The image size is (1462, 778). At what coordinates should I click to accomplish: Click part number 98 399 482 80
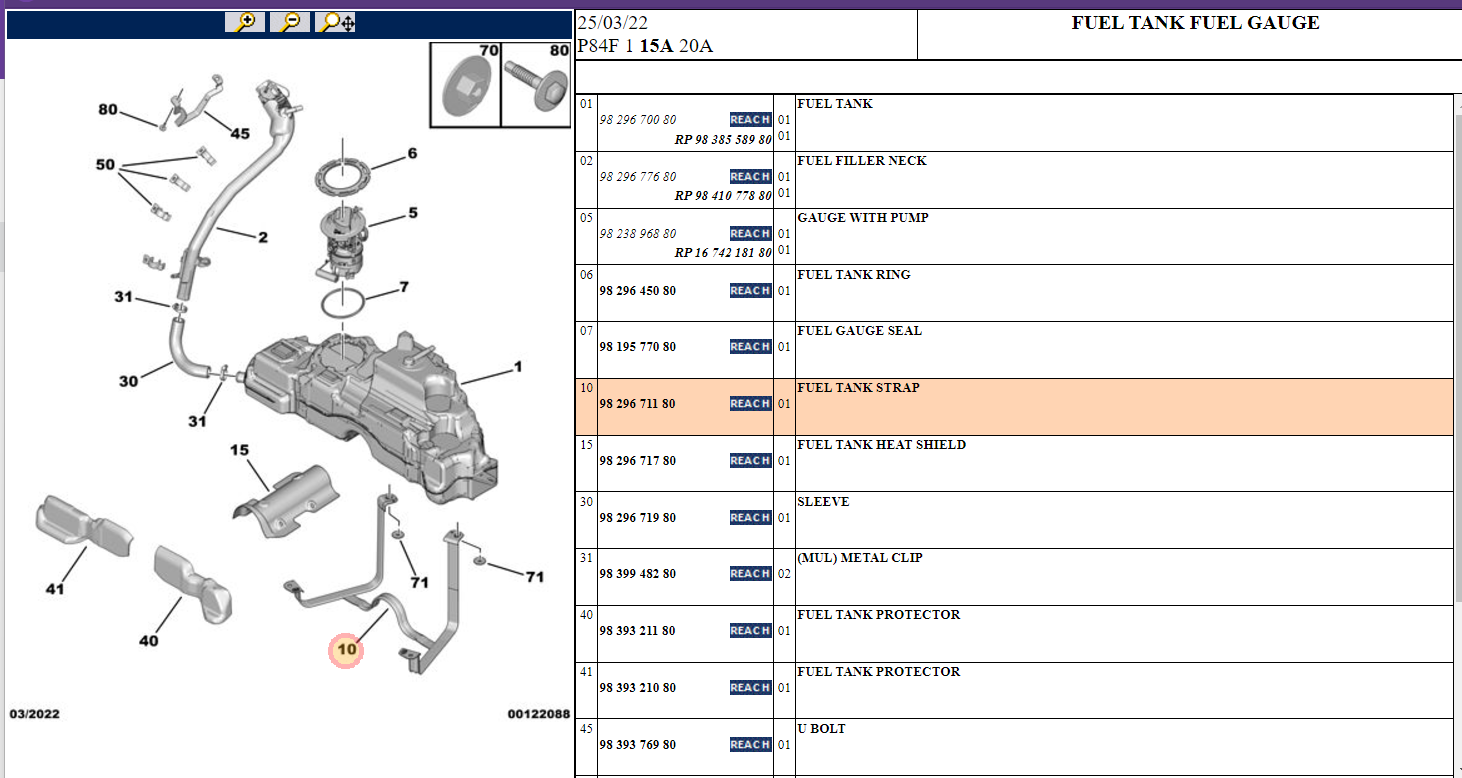[638, 574]
